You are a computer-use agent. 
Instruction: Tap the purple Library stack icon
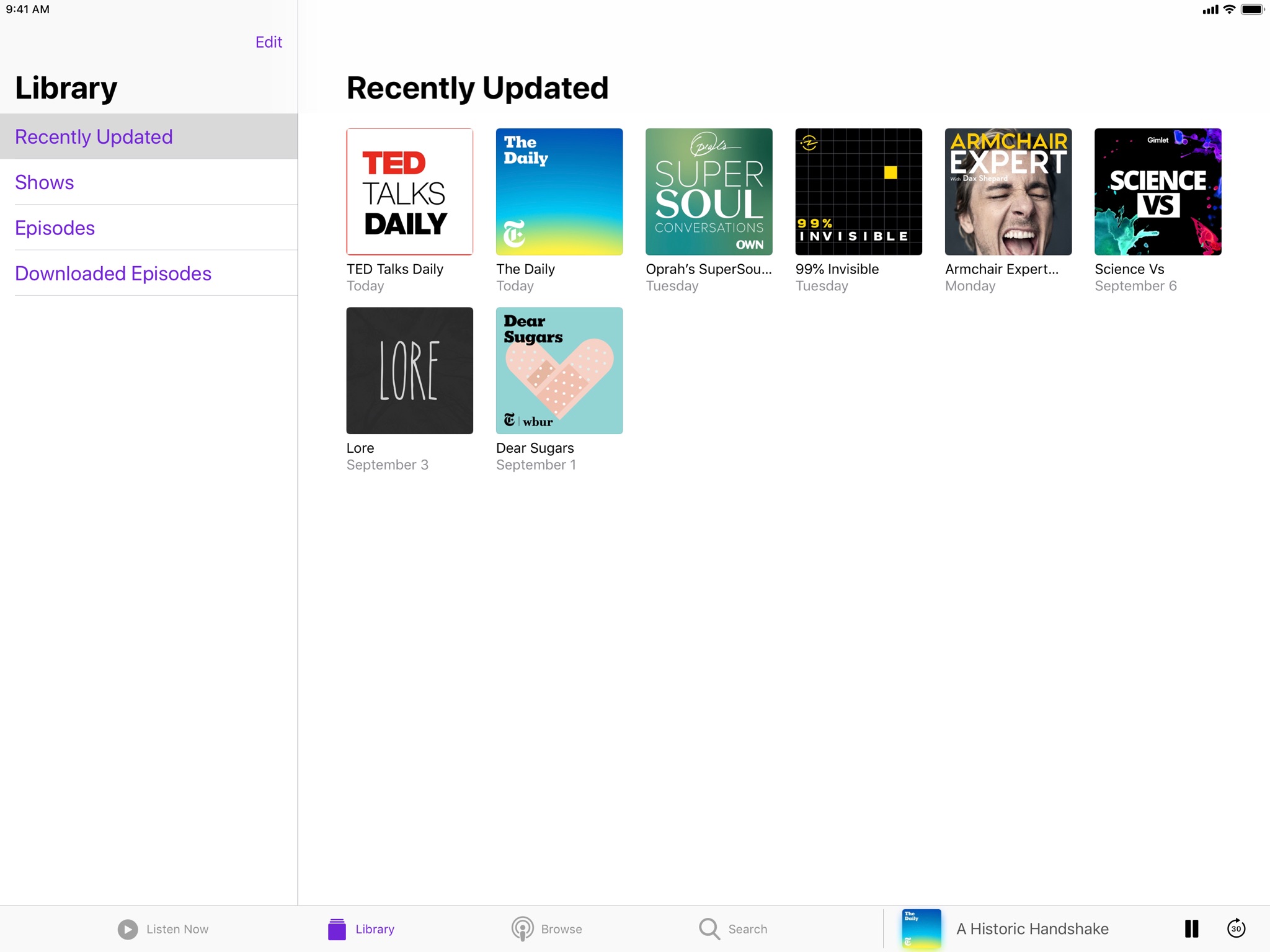point(337,929)
